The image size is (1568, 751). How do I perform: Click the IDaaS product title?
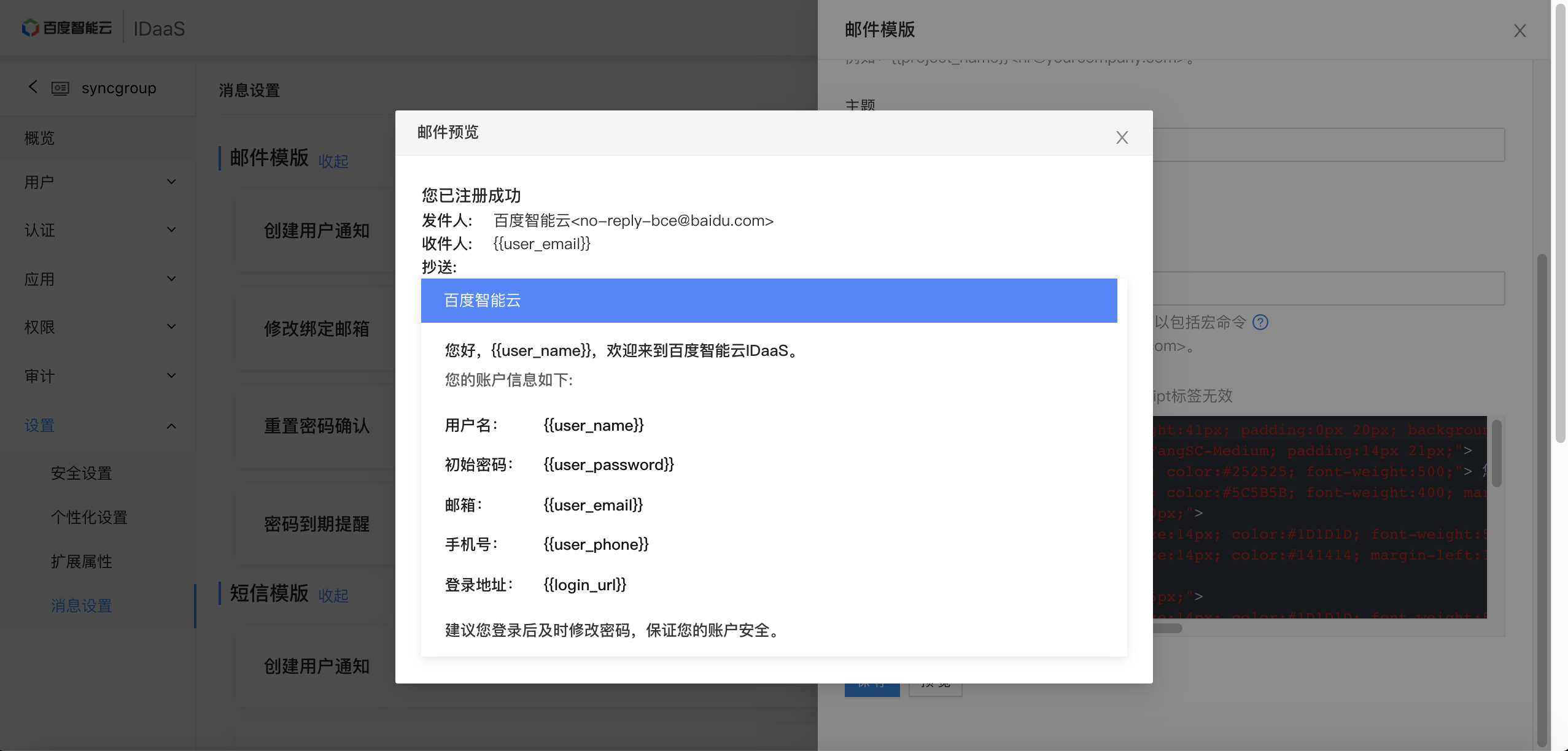(159, 29)
